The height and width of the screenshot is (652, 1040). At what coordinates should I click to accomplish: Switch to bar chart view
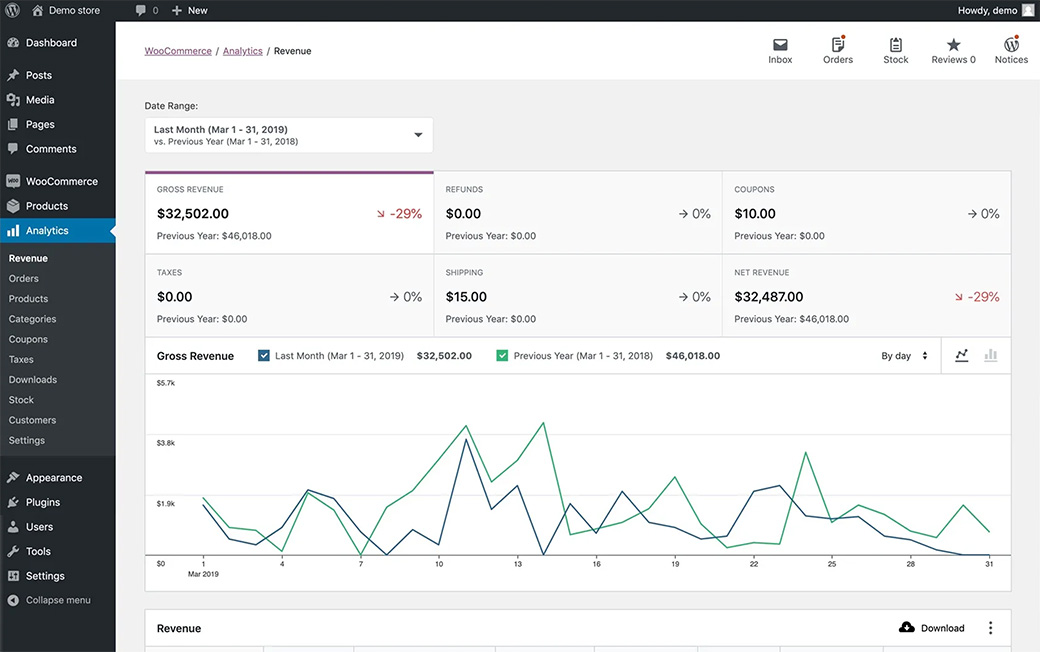991,355
